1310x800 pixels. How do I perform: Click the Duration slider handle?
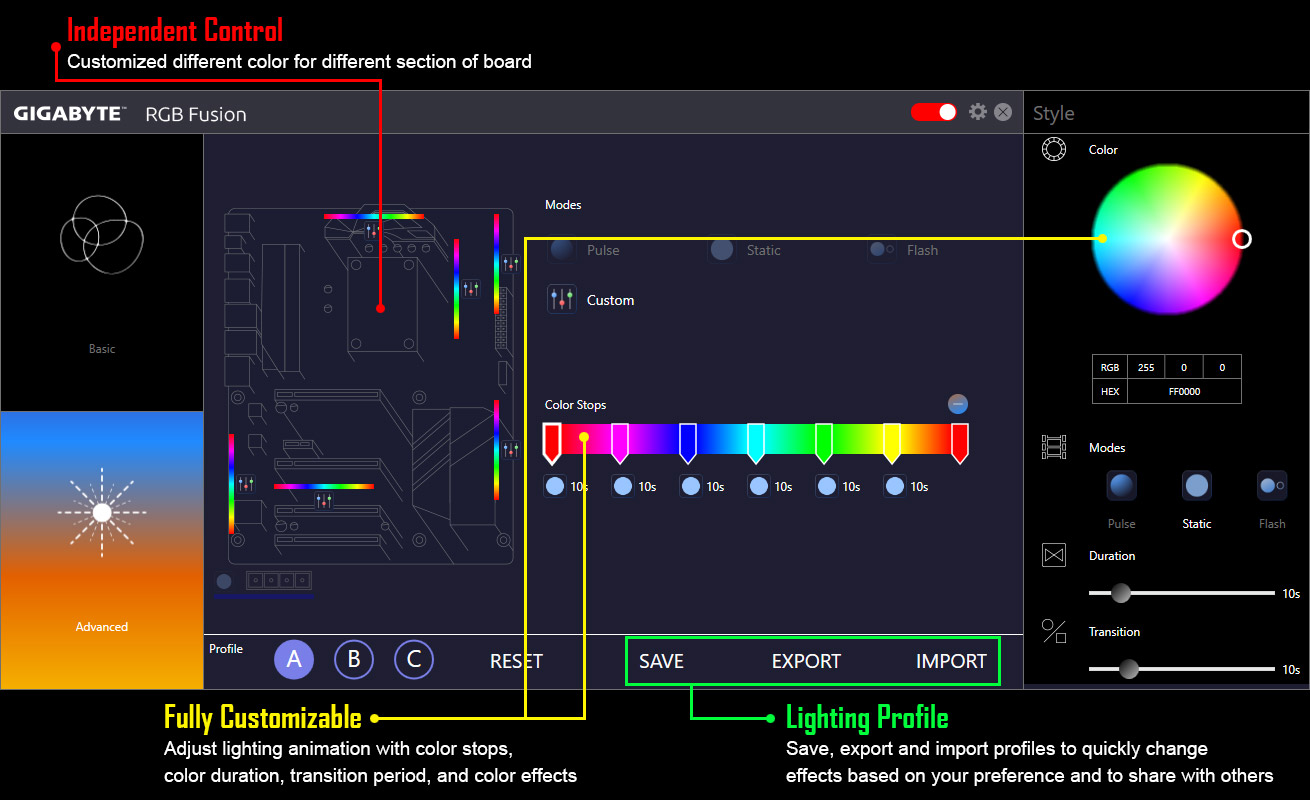pyautogui.click(x=1121, y=593)
